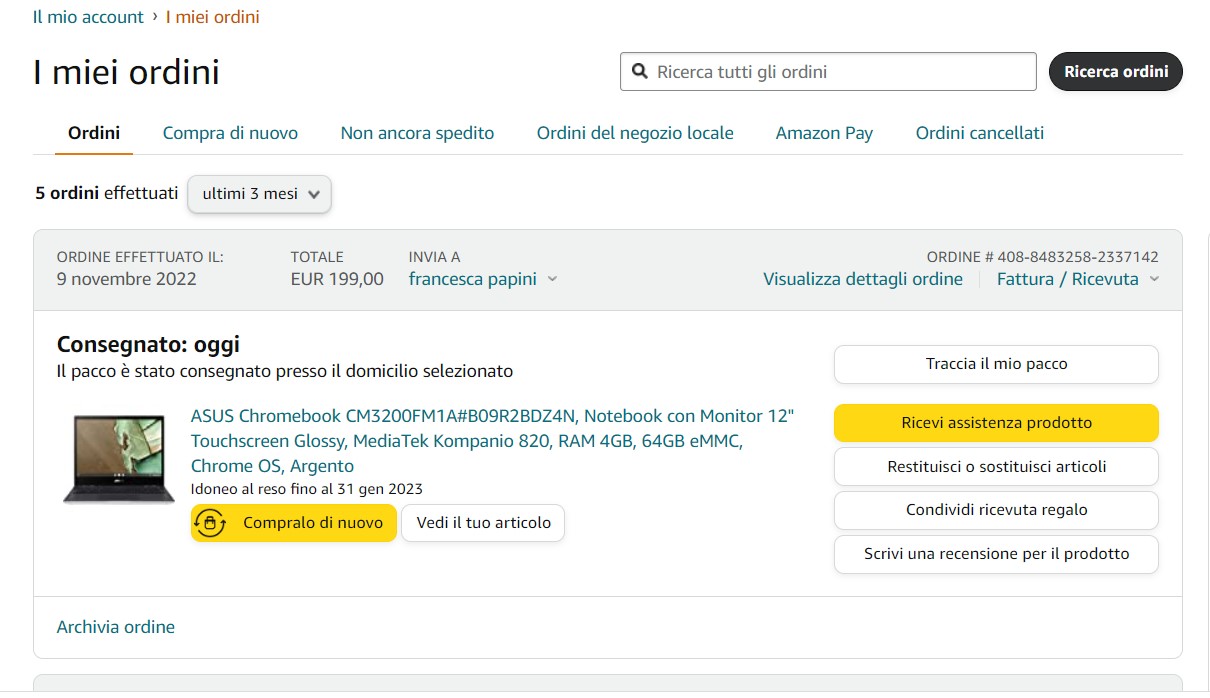Click Scrivi una recensione per il prodotto
Screen dimensions: 1210x698
(x=996, y=554)
